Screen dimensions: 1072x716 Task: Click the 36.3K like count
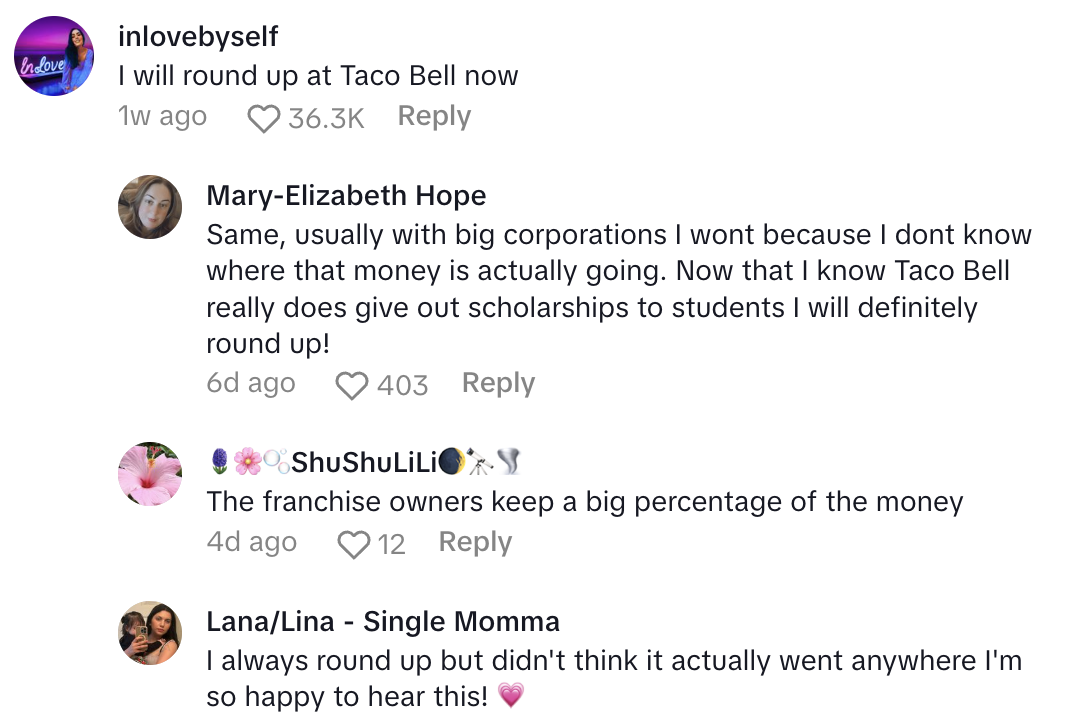pos(326,119)
